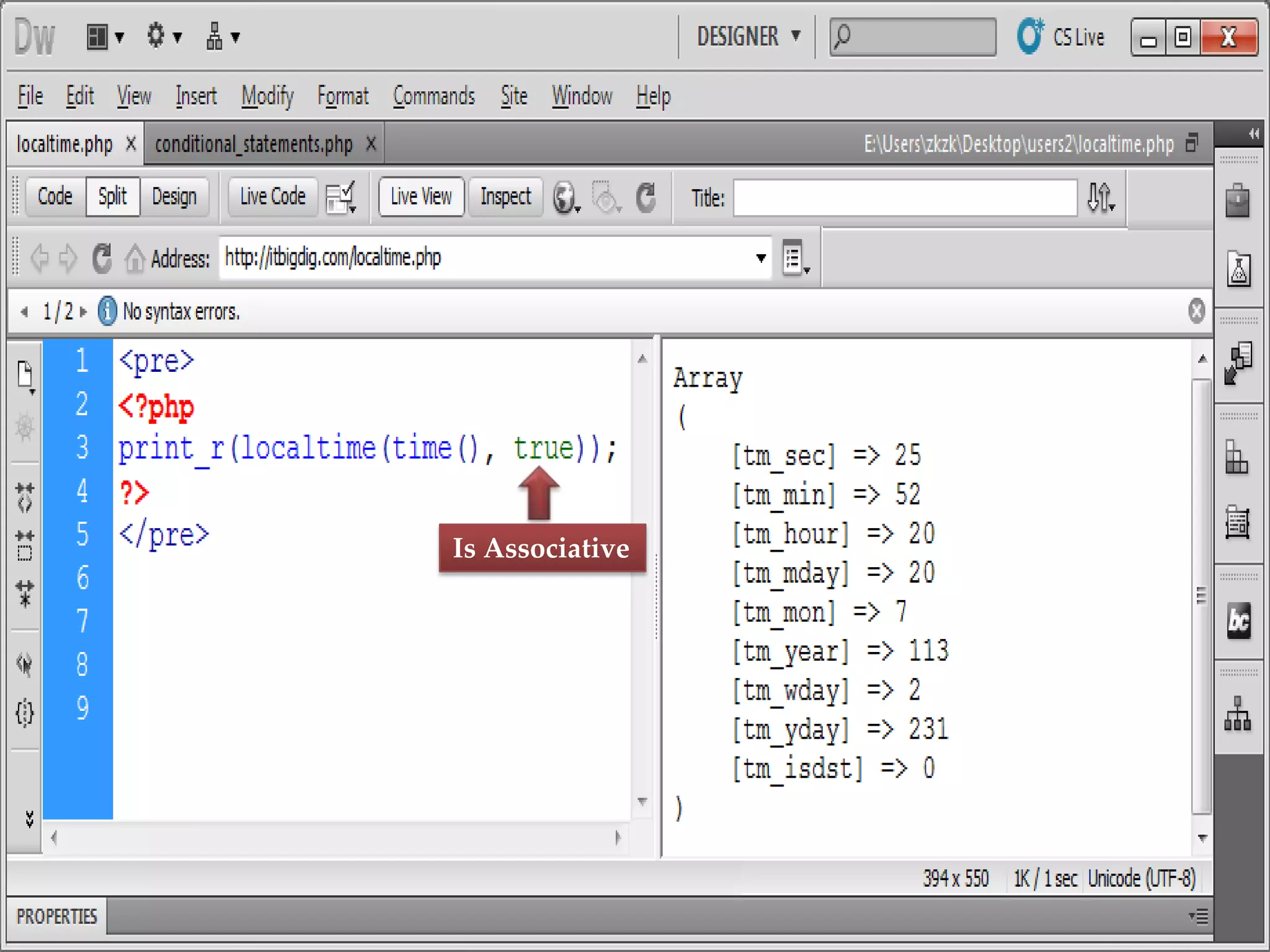The height and width of the screenshot is (952, 1270).
Task: Restore down the document window icon
Action: (1191, 143)
